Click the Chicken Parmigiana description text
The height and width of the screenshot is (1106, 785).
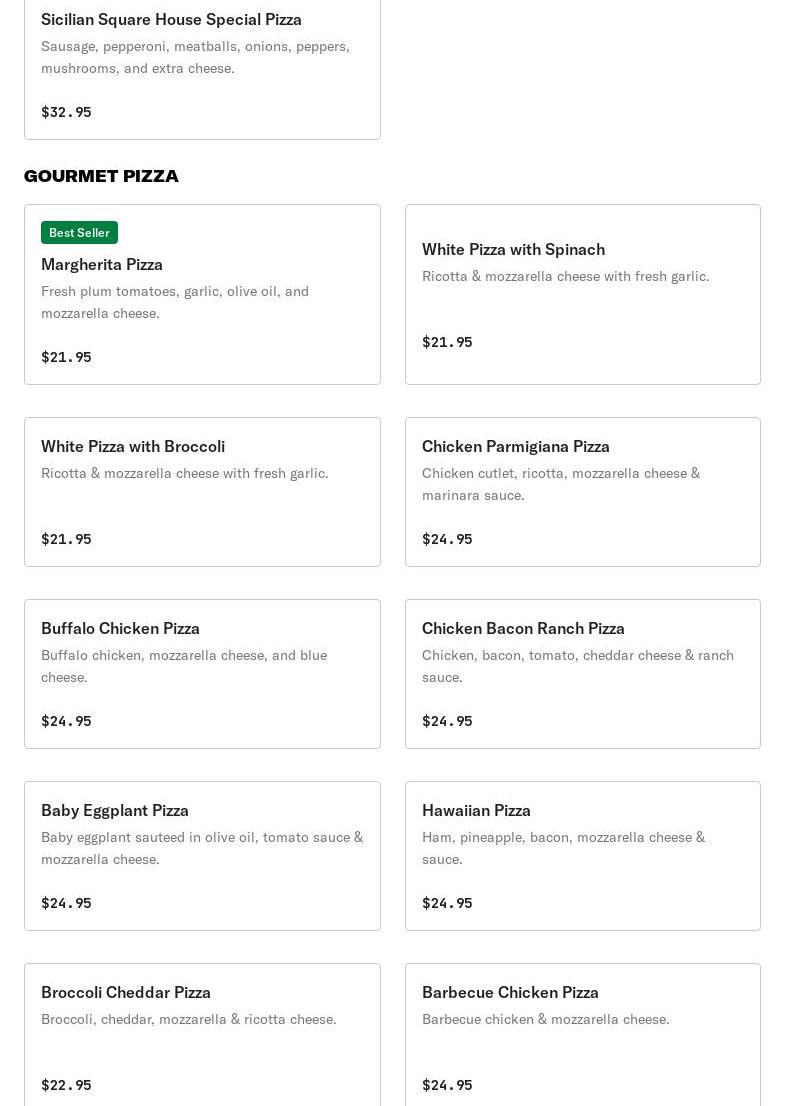click(x=560, y=484)
